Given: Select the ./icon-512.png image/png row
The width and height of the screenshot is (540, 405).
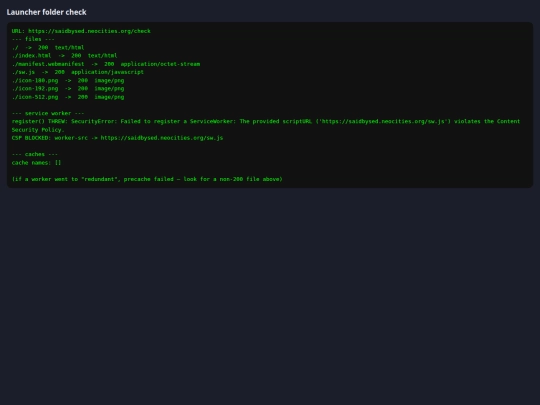Looking at the screenshot, I should click(x=68, y=97).
